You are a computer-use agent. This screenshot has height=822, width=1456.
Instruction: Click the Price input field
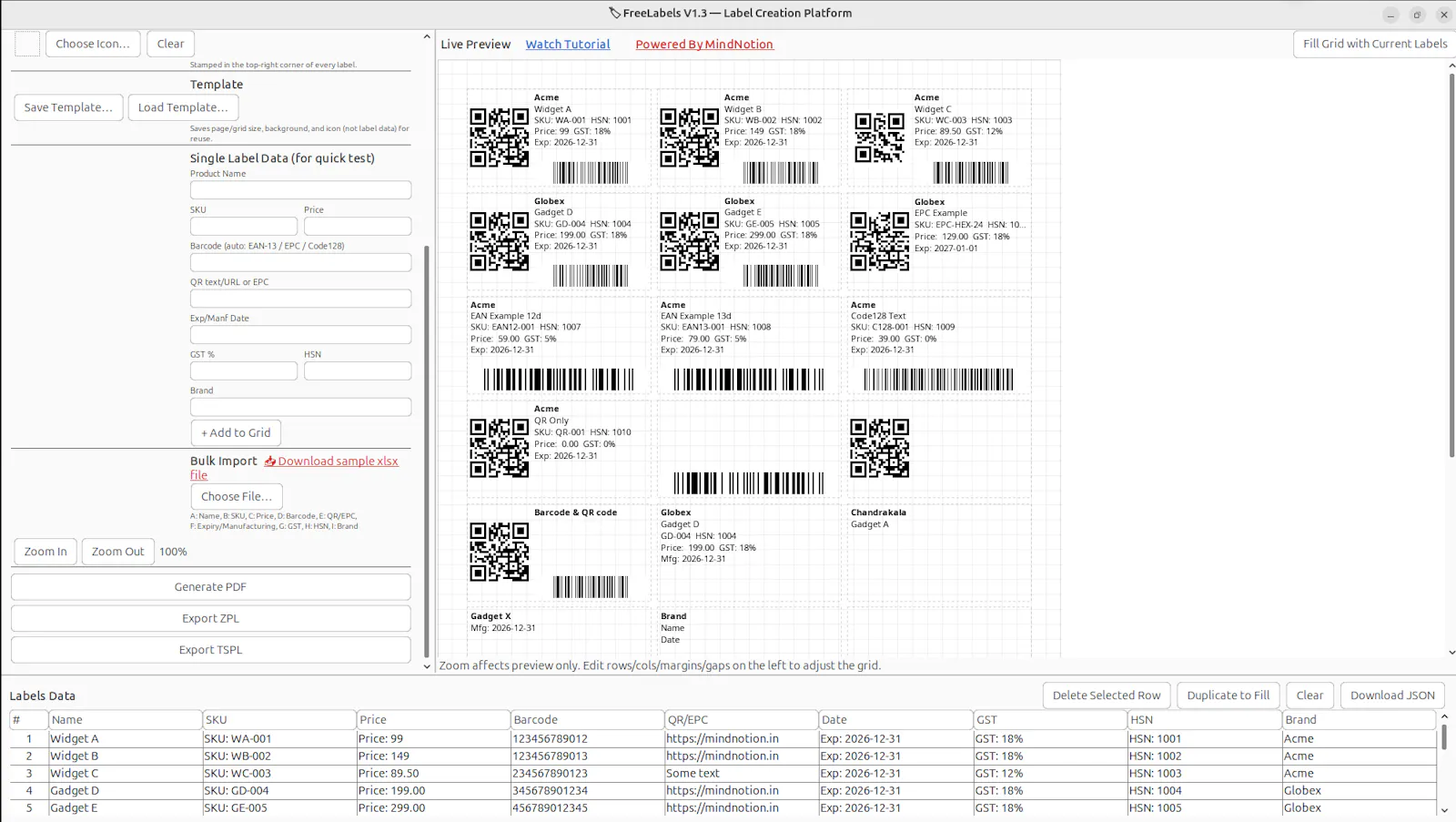[x=358, y=226]
